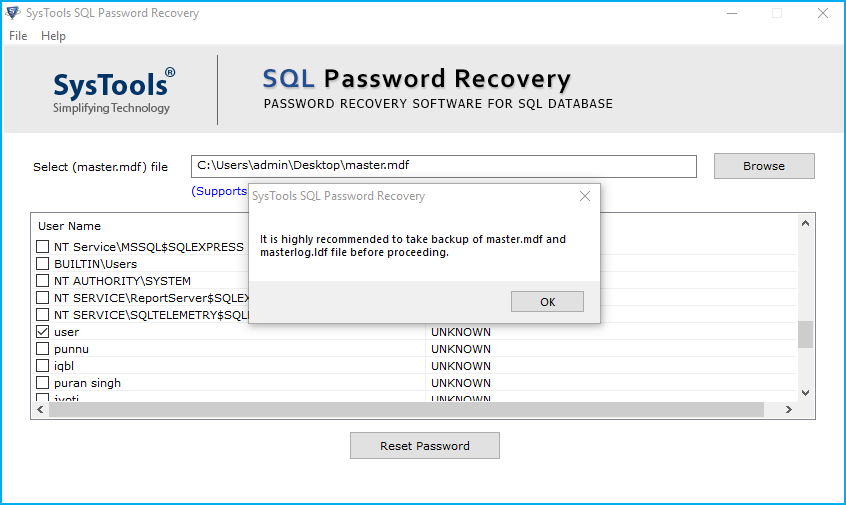Image resolution: width=846 pixels, height=505 pixels.
Task: Click the BUILTIN\Users name text
Action: (95, 264)
